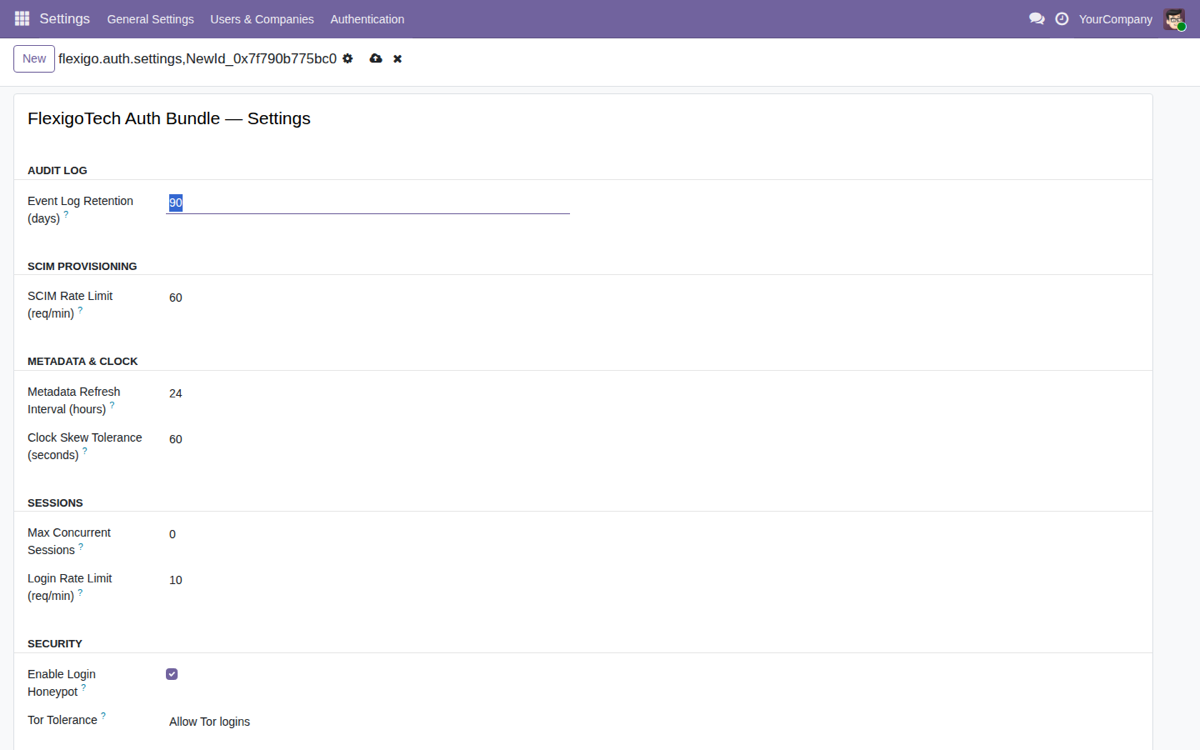Click the FlexigoTech Auth Bundle — Settings heading
1200x750 pixels.
[x=169, y=118]
